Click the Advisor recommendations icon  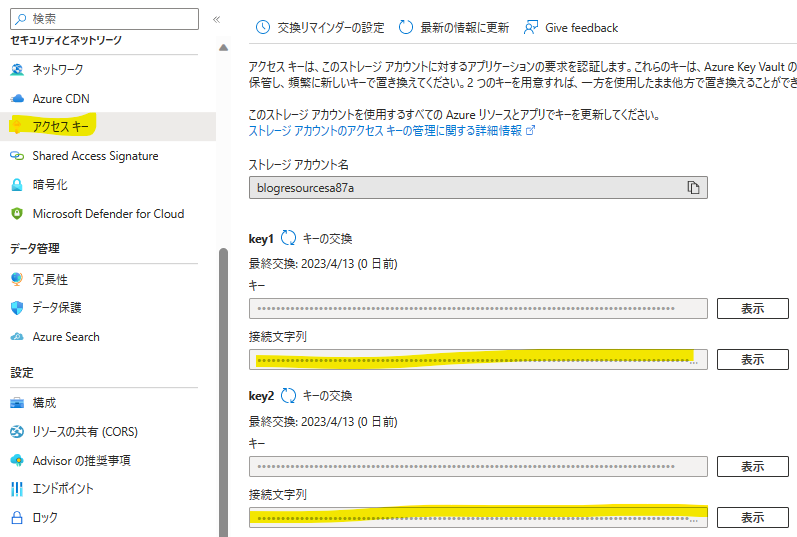coord(17,461)
